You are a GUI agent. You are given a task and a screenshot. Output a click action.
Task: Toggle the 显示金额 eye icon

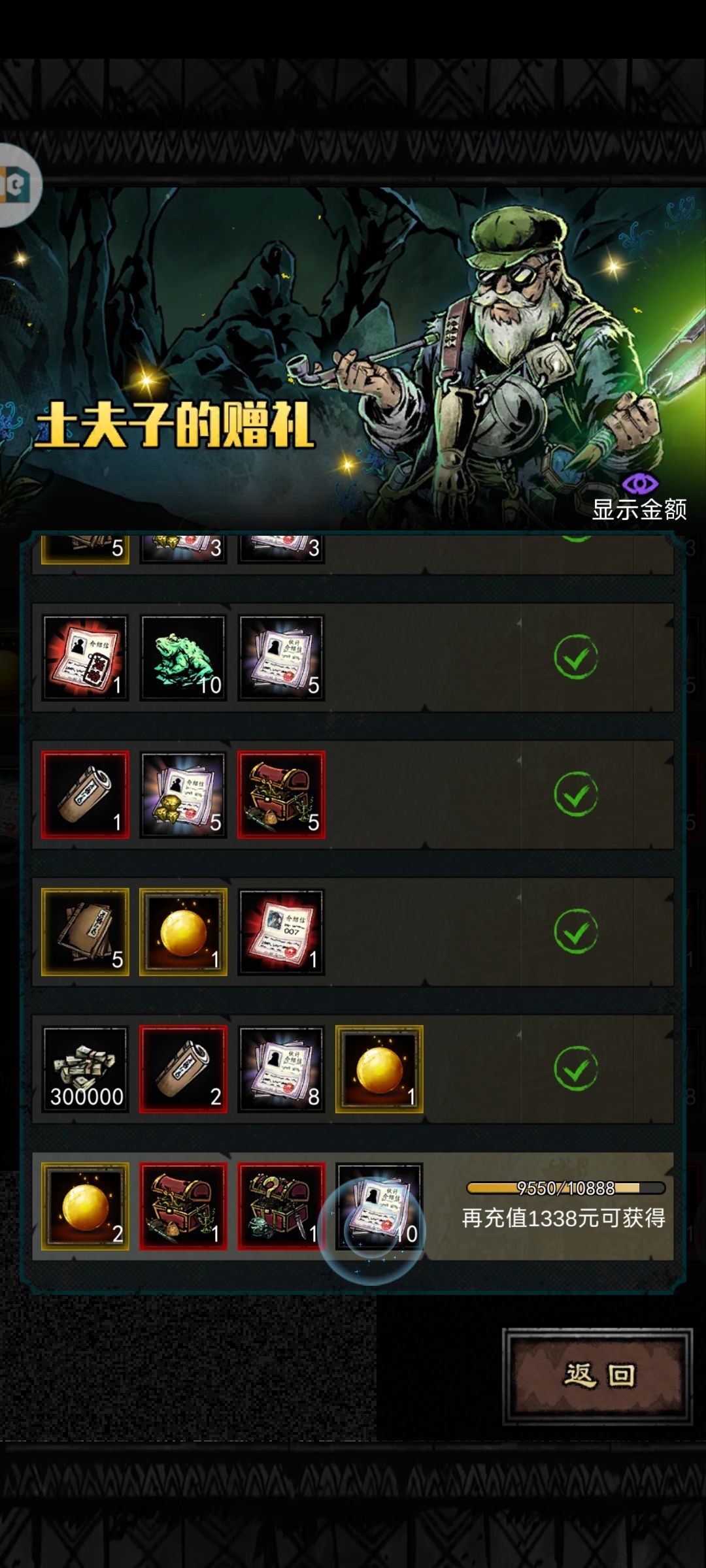639,483
